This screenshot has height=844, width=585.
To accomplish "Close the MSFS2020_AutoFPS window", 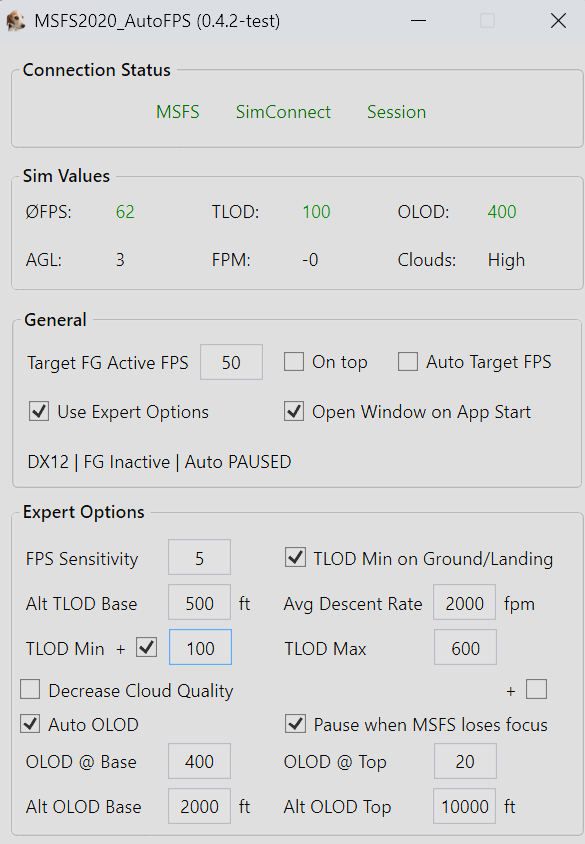I will (x=558, y=21).
